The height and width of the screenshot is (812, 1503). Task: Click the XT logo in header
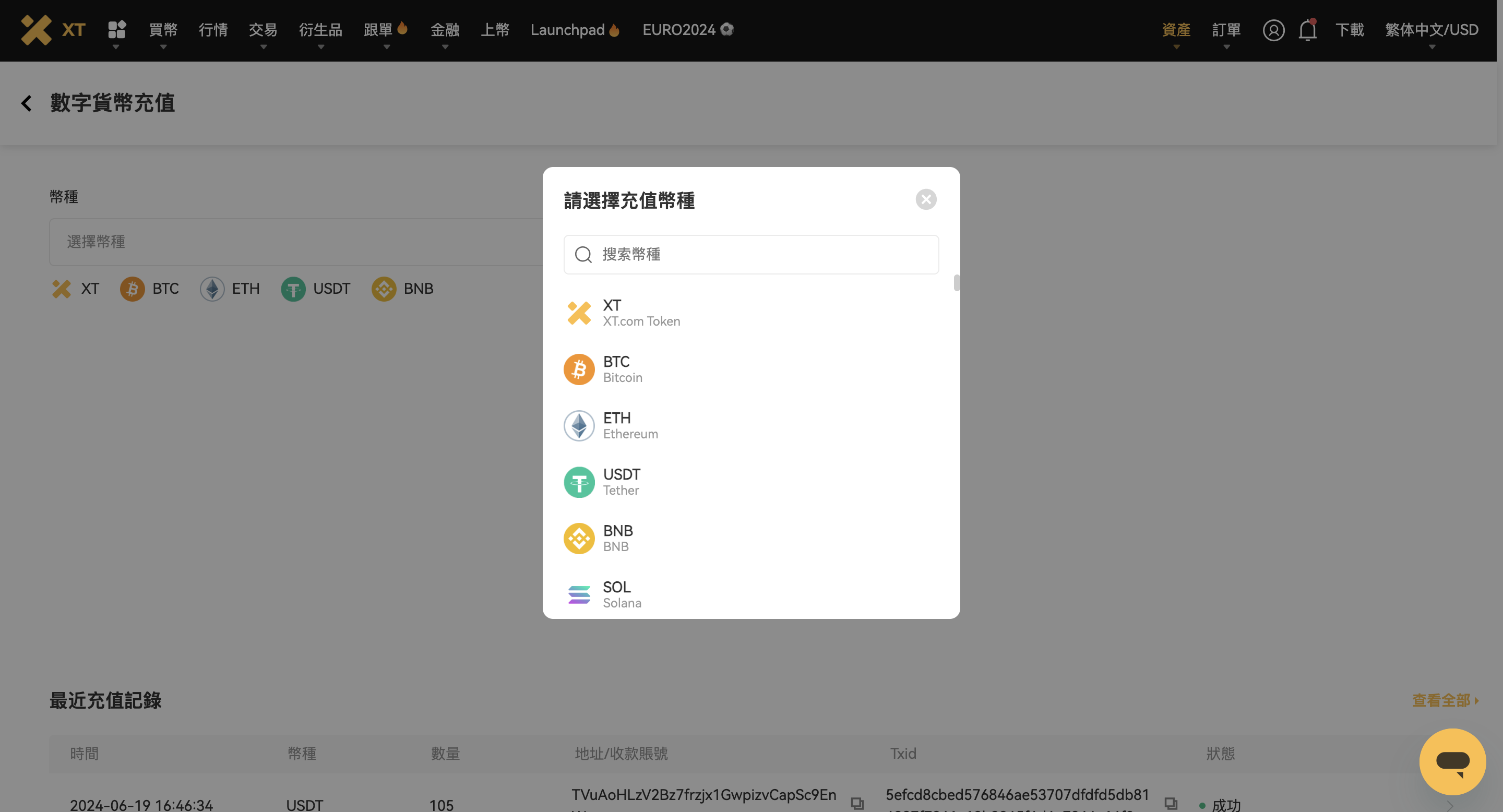click(x=53, y=30)
